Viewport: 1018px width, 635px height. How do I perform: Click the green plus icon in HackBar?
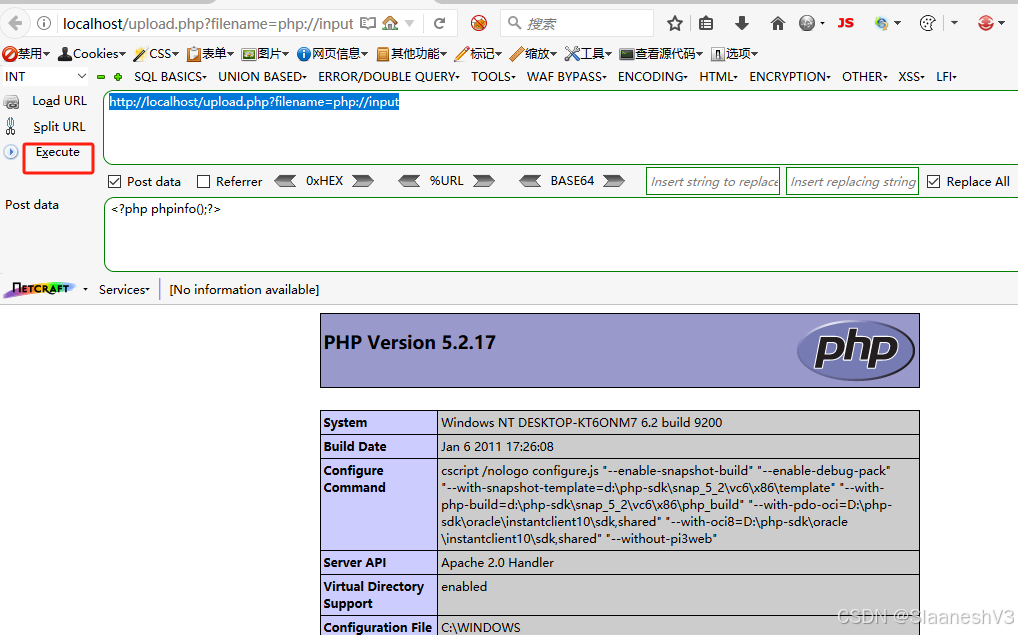(x=118, y=77)
